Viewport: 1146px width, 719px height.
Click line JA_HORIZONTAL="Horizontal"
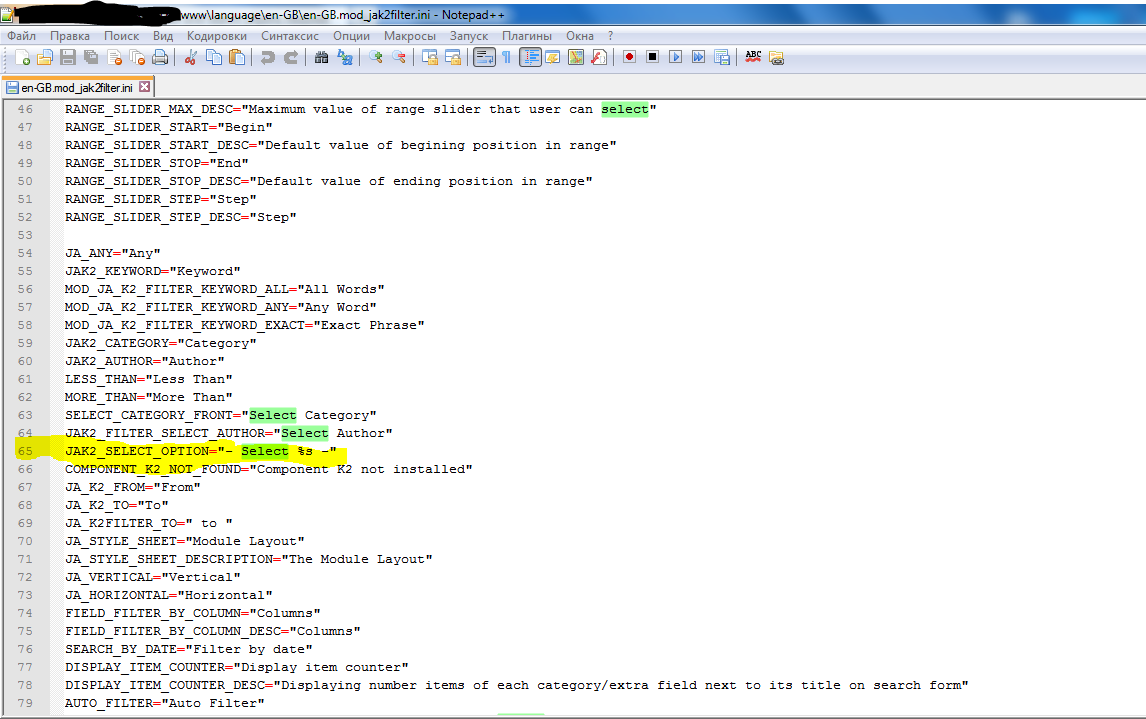coord(168,595)
